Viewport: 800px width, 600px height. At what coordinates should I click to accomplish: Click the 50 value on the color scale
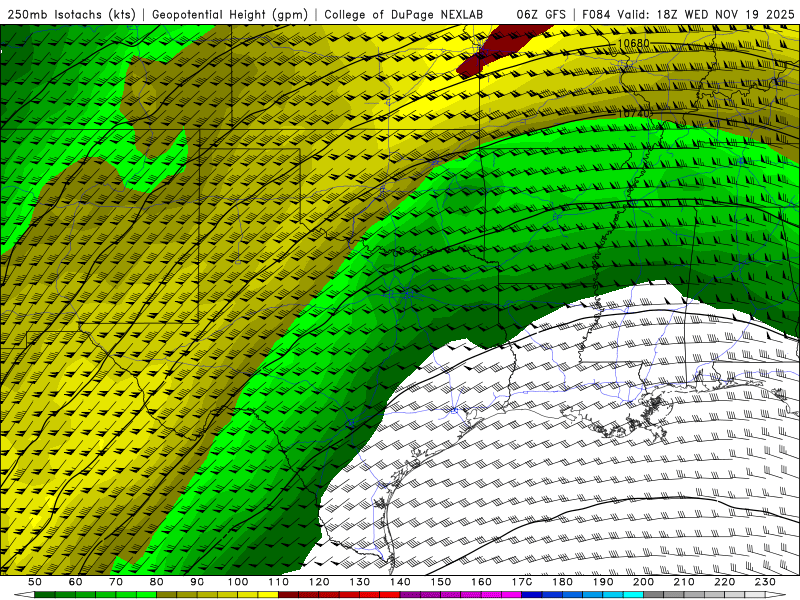point(35,582)
